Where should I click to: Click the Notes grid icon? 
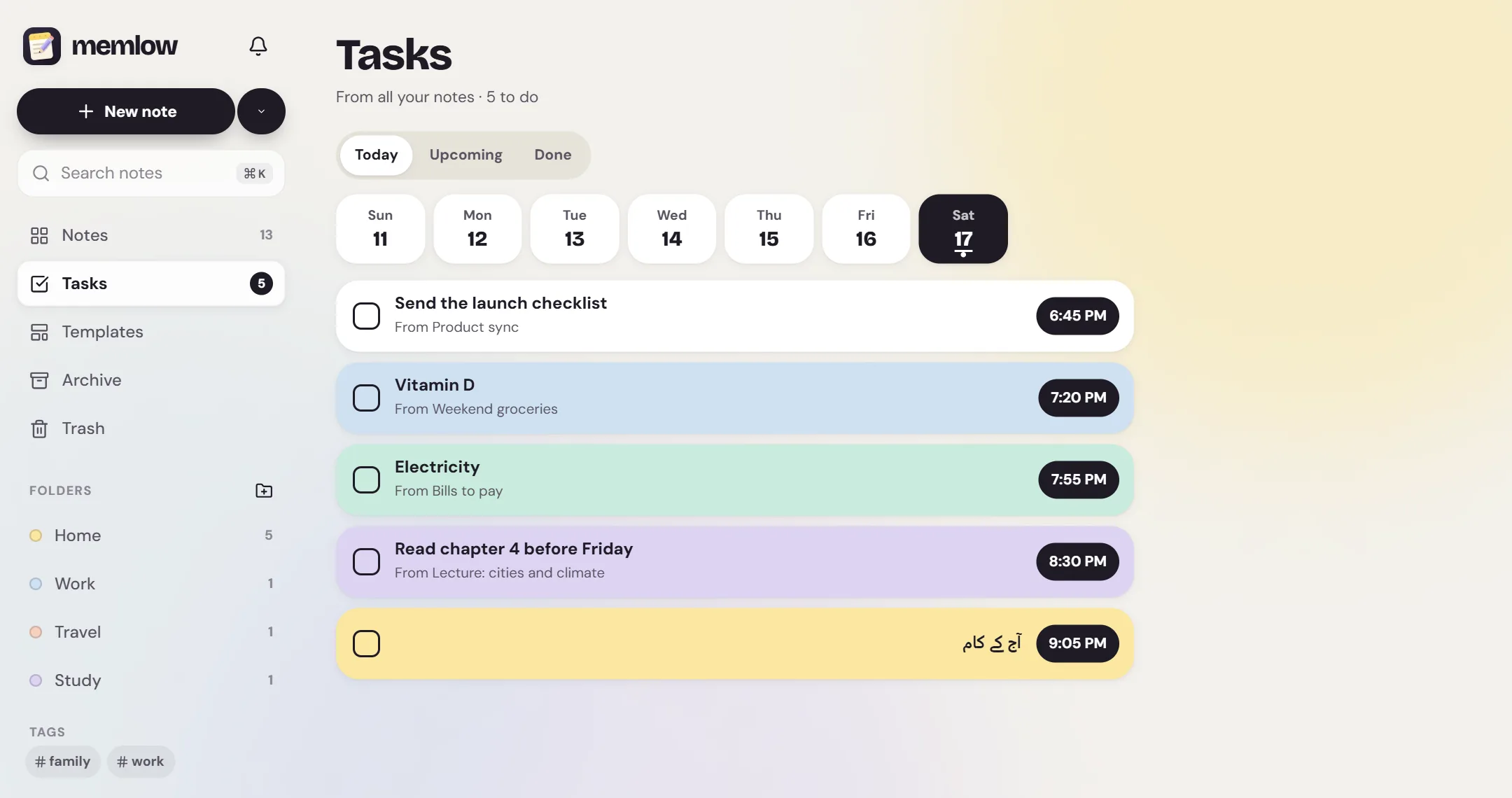tap(39, 235)
